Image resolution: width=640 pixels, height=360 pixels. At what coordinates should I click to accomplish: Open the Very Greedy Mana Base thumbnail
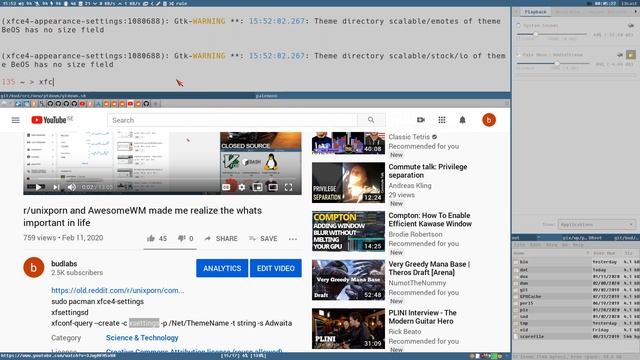point(348,280)
